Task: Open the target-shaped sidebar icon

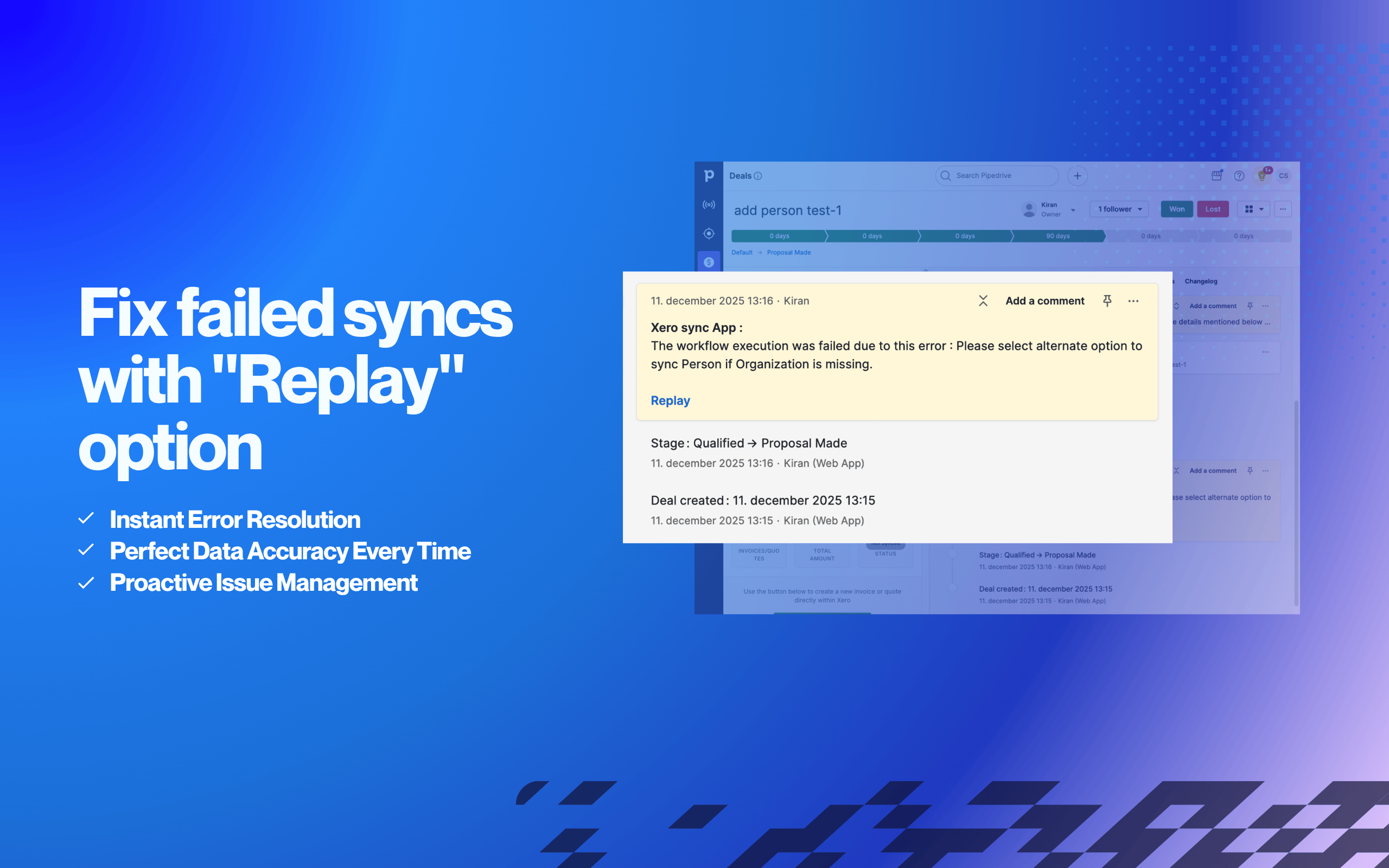Action: point(709,234)
